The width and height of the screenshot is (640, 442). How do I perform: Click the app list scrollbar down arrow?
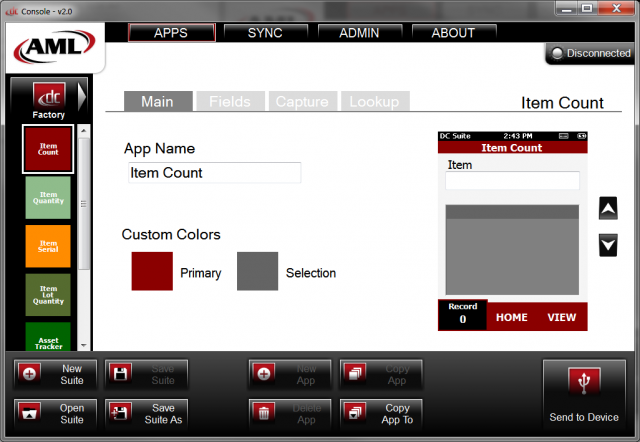pyautogui.click(x=84, y=345)
